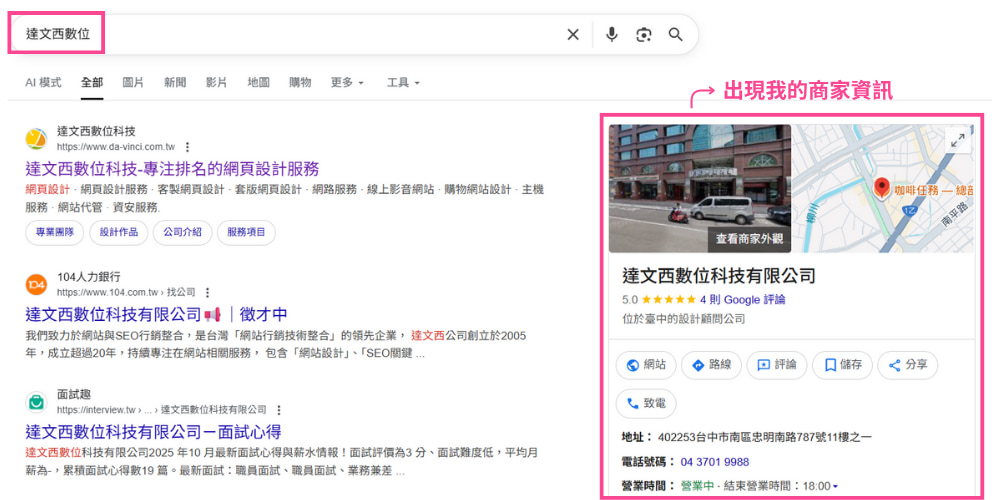Click the magnifier search icon
This screenshot has width=1000, height=500.
point(676,34)
